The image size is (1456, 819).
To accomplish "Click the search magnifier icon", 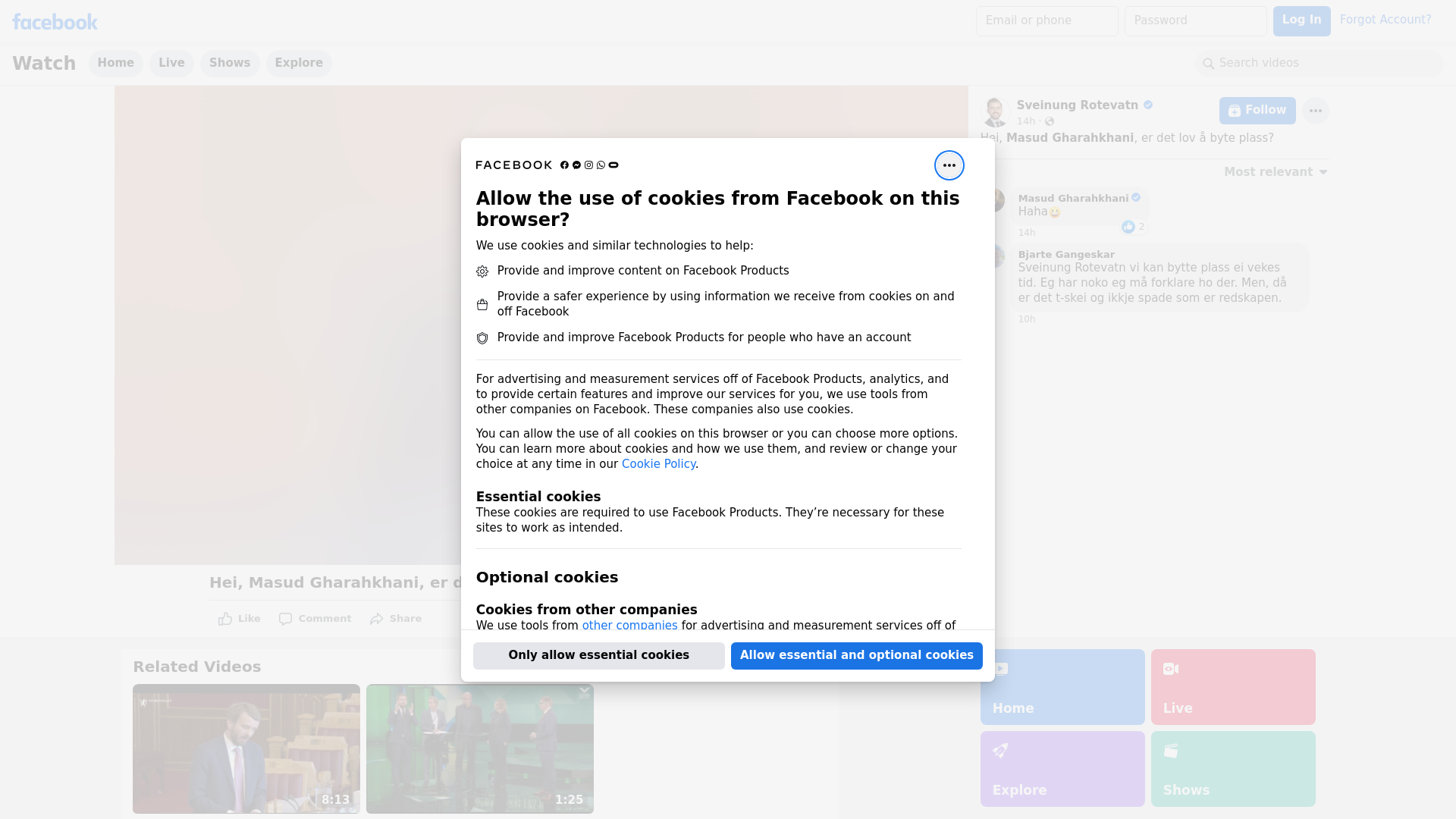I will 1209,64.
